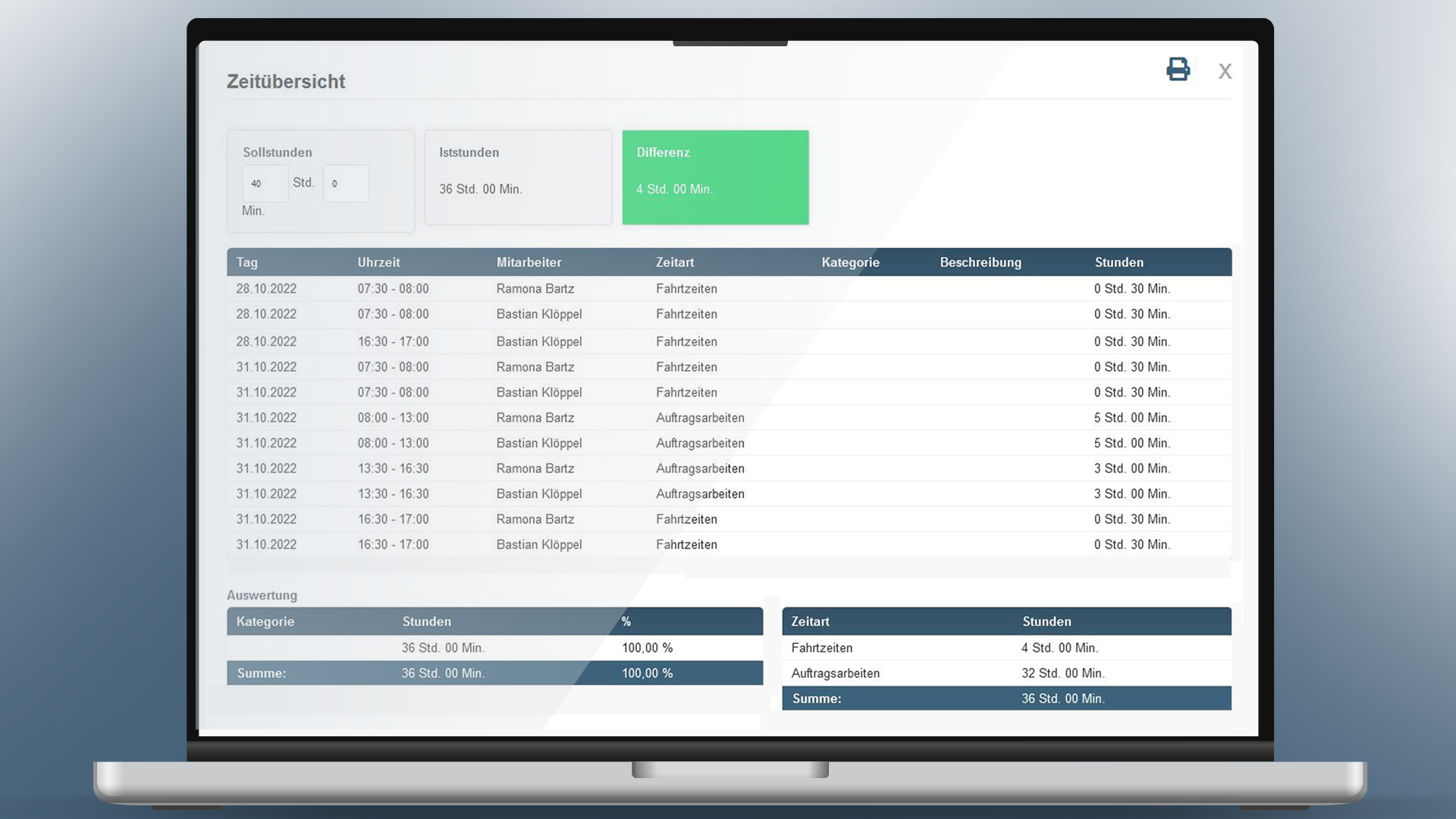Sort by the Tag column header
Image resolution: width=1456 pixels, height=819 pixels.
click(x=247, y=262)
